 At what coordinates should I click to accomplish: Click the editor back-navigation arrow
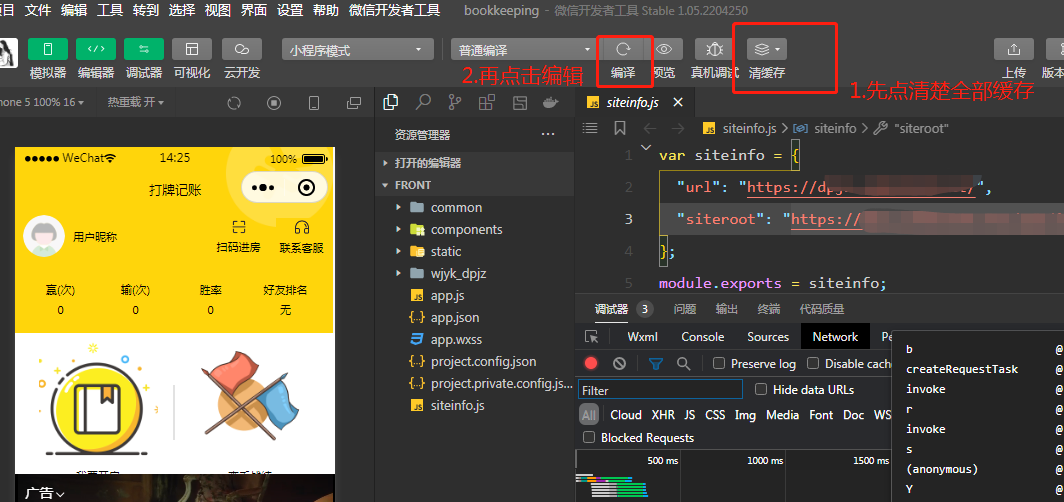coord(649,128)
